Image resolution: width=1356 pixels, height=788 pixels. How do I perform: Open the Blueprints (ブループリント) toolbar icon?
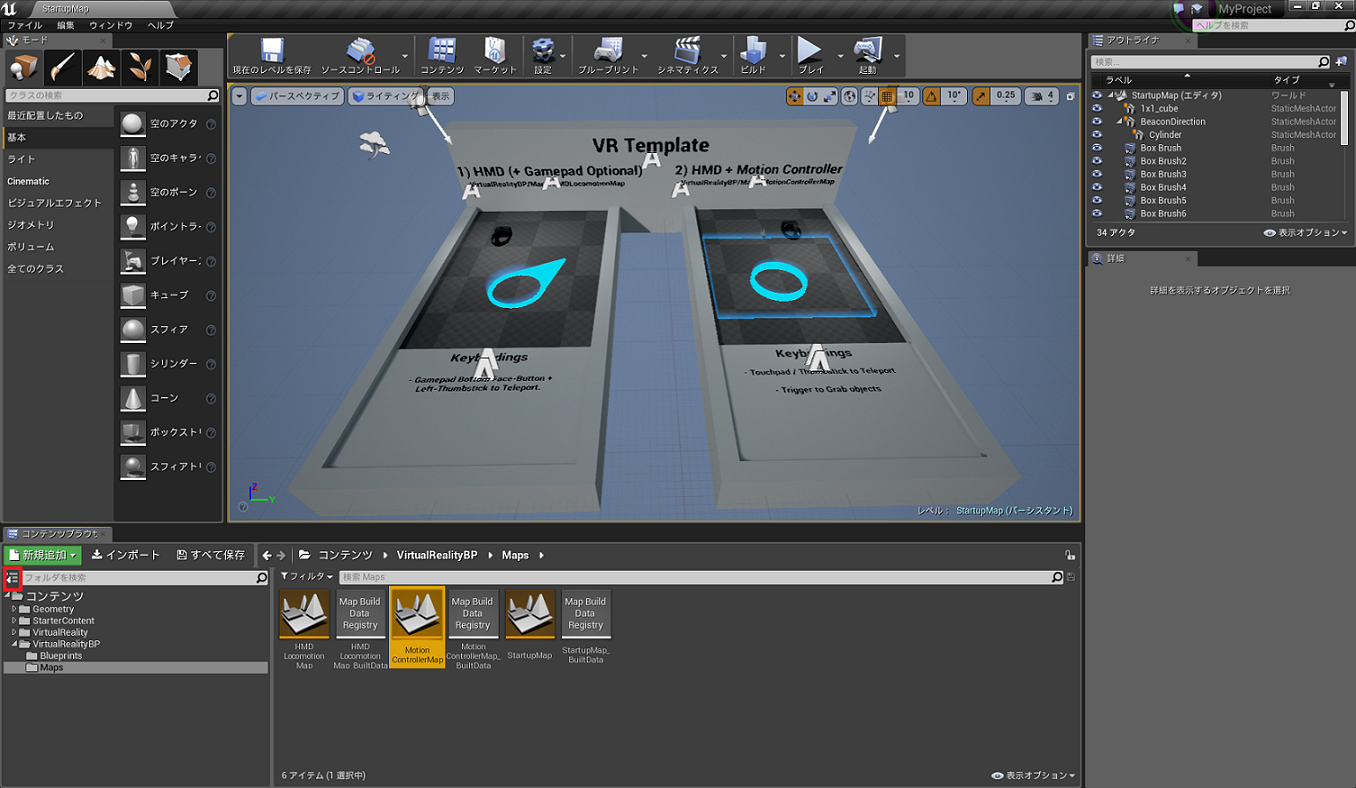[x=608, y=57]
